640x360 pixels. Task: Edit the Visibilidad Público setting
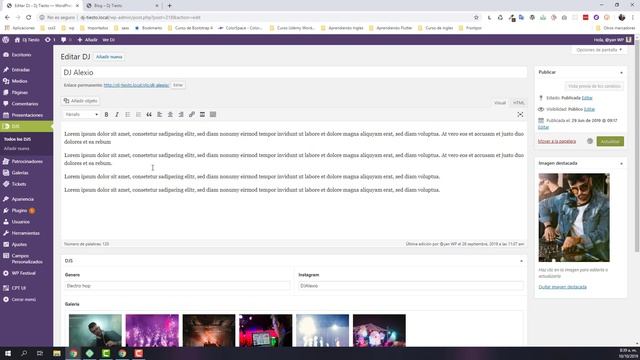click(x=589, y=109)
